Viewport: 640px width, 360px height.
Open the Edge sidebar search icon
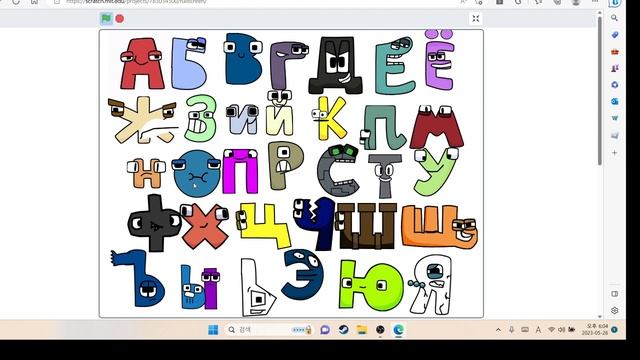[614, 18]
